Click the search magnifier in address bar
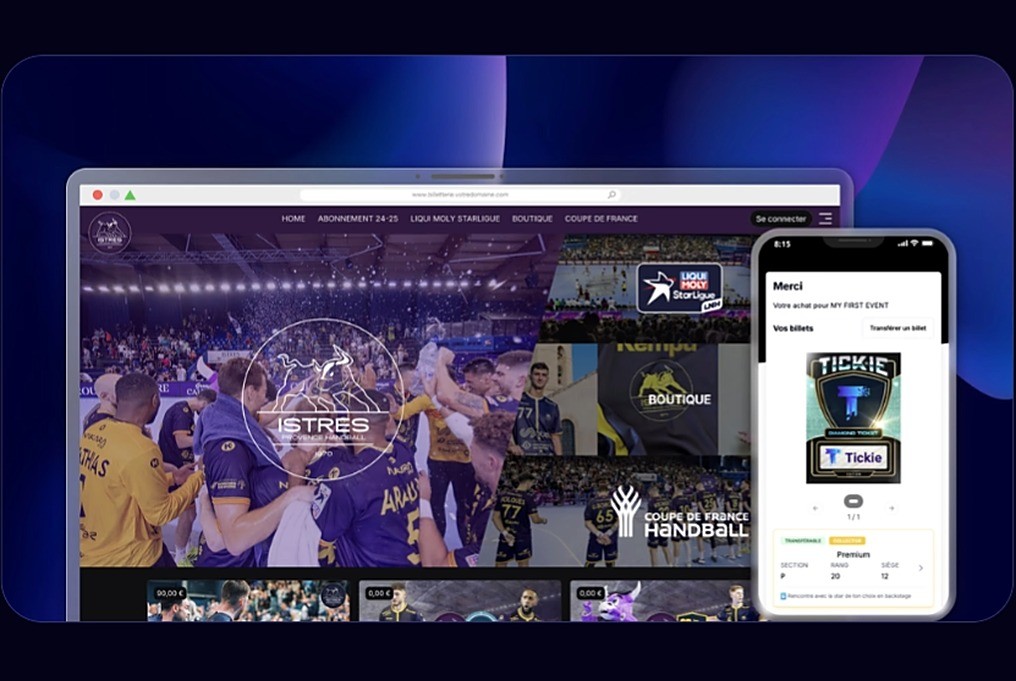This screenshot has width=1016, height=681. (611, 194)
